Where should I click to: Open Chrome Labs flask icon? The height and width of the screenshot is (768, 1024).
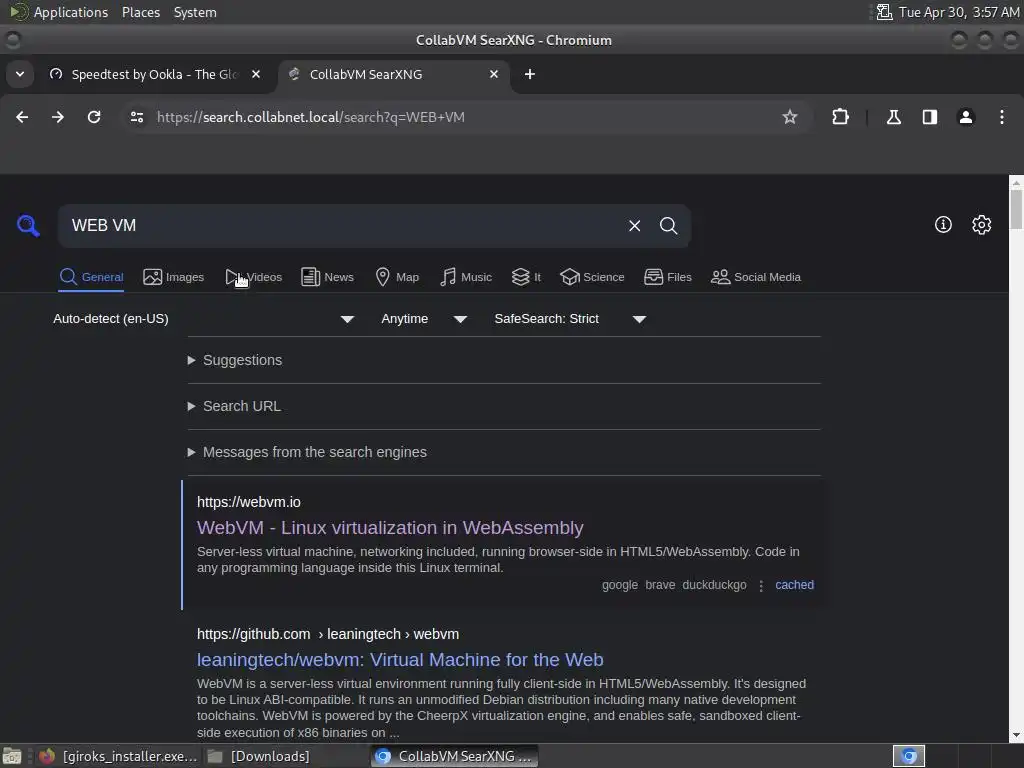pyautogui.click(x=893, y=117)
